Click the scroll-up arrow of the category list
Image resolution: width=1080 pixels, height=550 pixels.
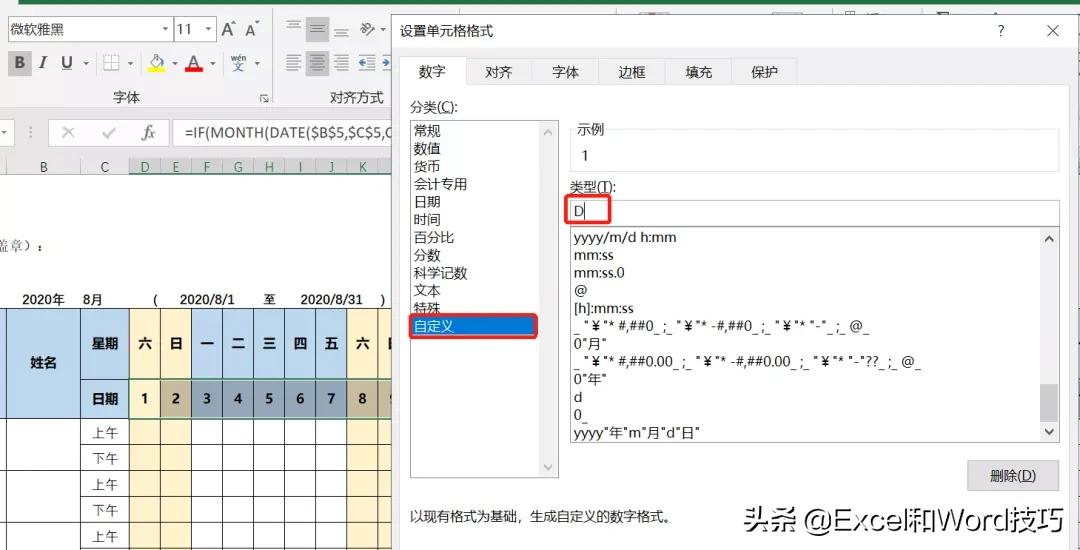point(548,132)
